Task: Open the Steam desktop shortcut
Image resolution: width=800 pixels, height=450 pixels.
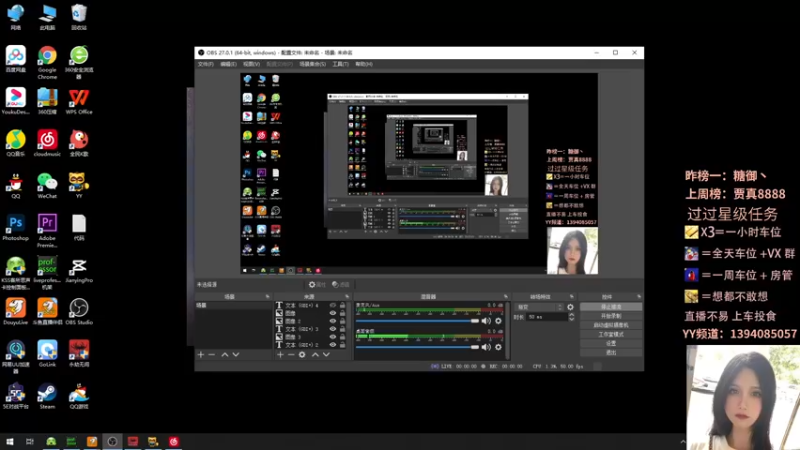Action: (x=47, y=396)
